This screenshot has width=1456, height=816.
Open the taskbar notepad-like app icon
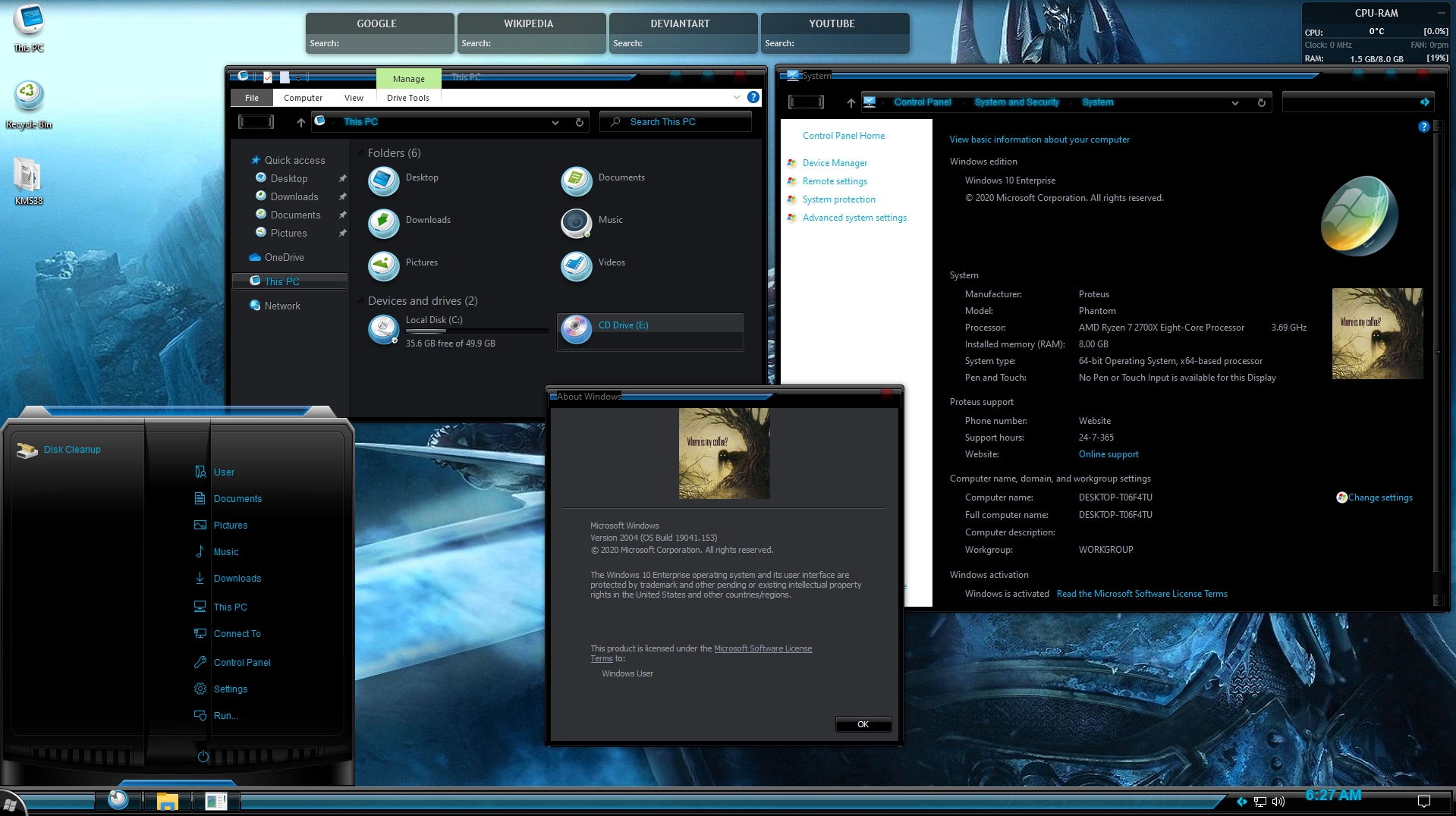(216, 801)
